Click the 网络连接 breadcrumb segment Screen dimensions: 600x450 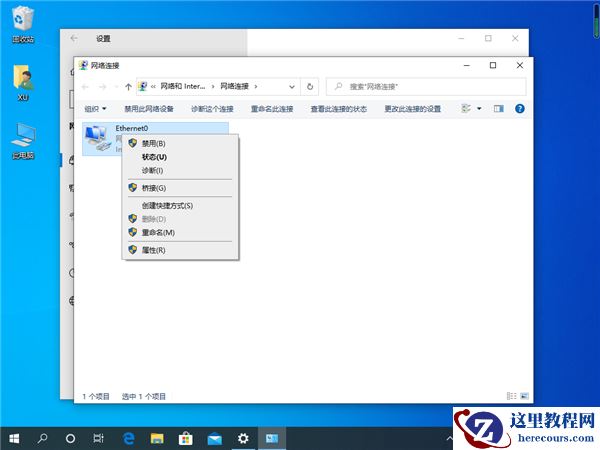click(234, 86)
